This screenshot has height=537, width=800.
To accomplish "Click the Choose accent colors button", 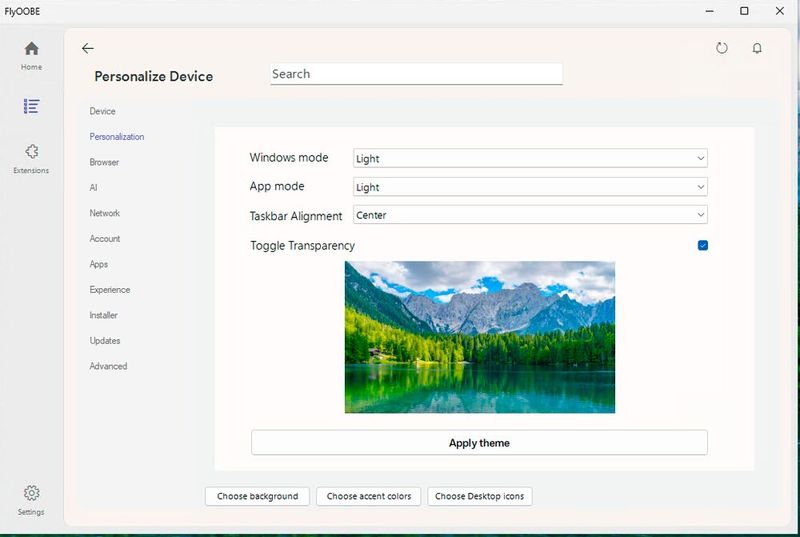I will pos(369,496).
